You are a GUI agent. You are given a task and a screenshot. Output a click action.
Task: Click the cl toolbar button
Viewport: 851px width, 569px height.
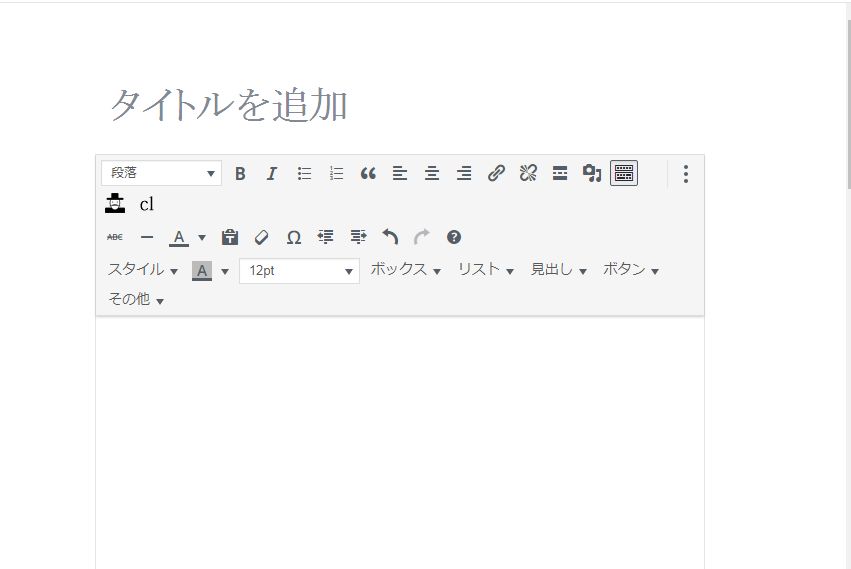click(x=147, y=205)
